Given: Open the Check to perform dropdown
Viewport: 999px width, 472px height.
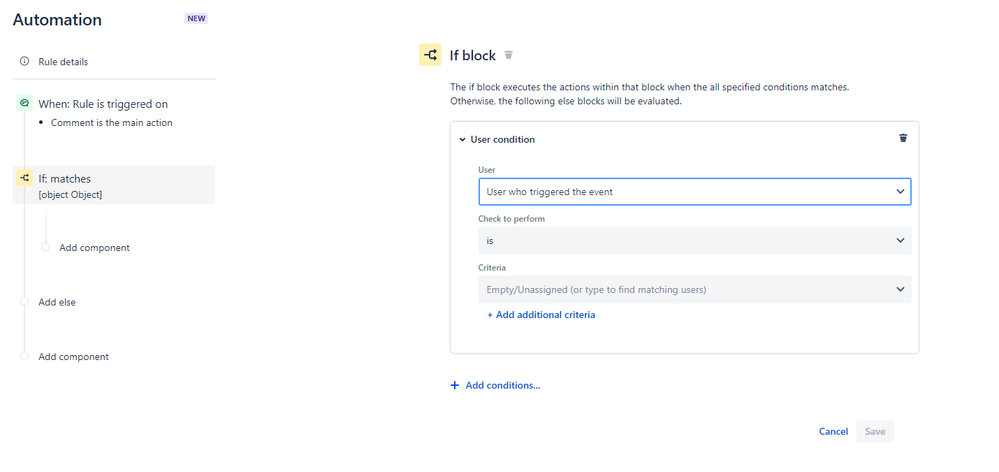Looking at the screenshot, I should [694, 241].
